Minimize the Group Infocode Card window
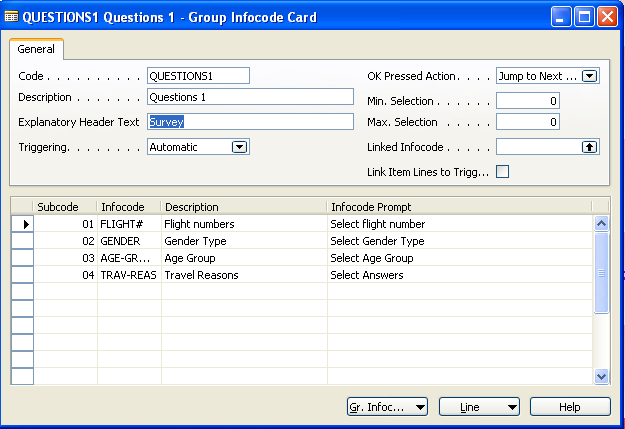Screen dimensions: 625x429 [562, 16]
